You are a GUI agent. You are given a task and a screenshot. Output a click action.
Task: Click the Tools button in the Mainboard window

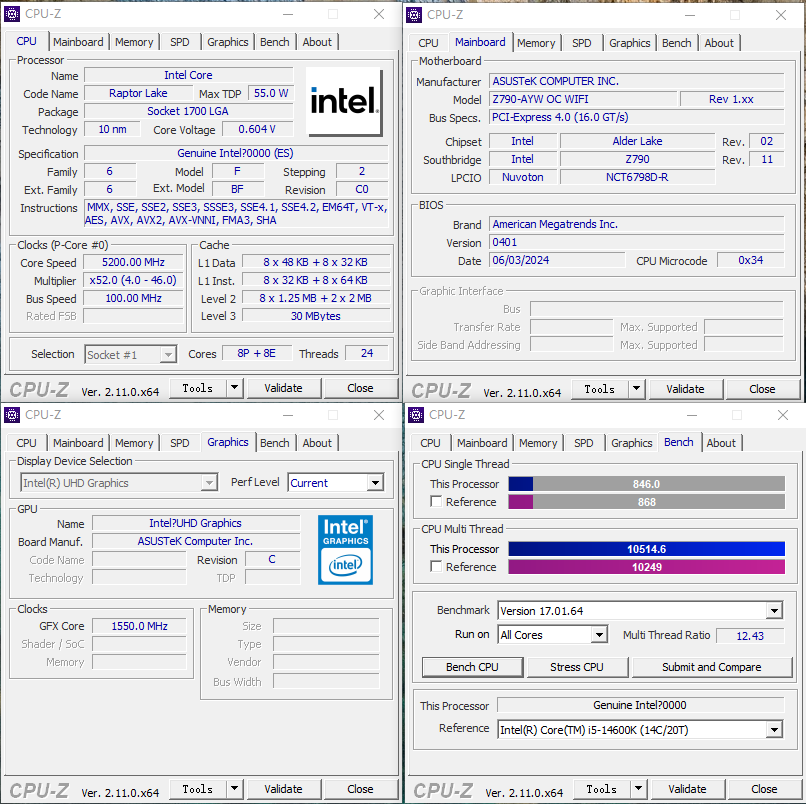pos(599,389)
